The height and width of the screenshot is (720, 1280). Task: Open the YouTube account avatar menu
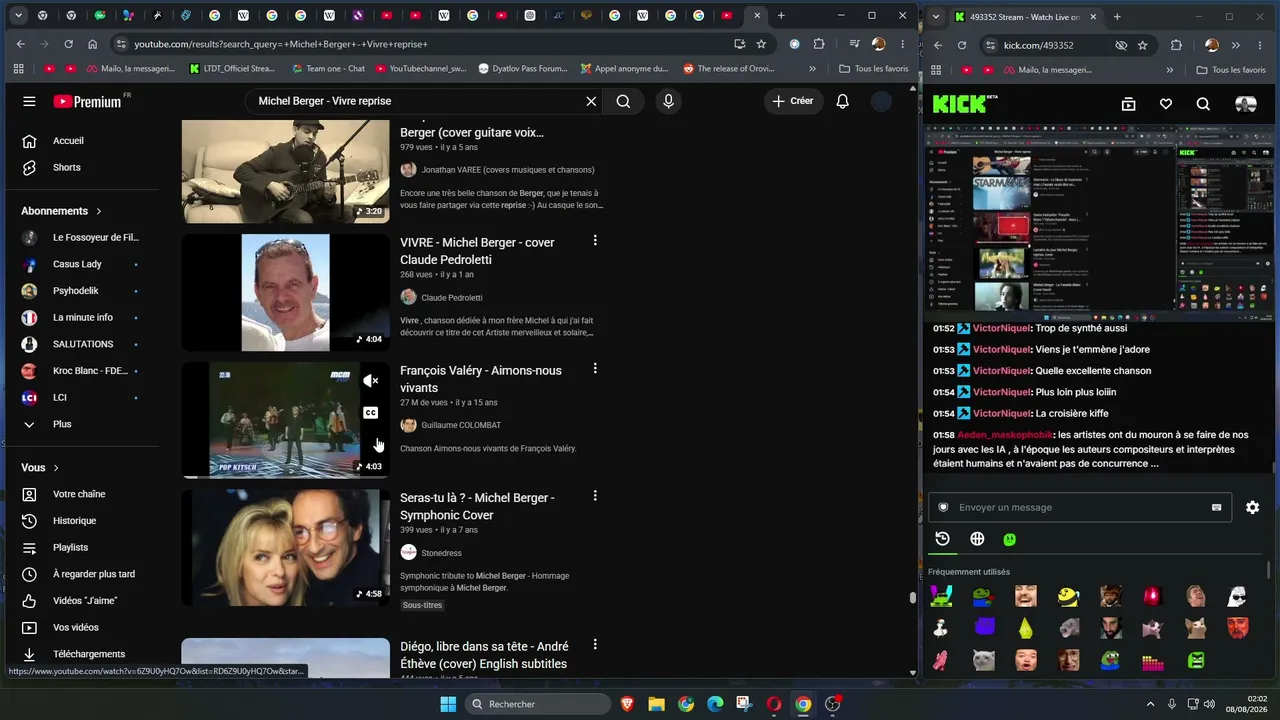pyautogui.click(x=881, y=101)
